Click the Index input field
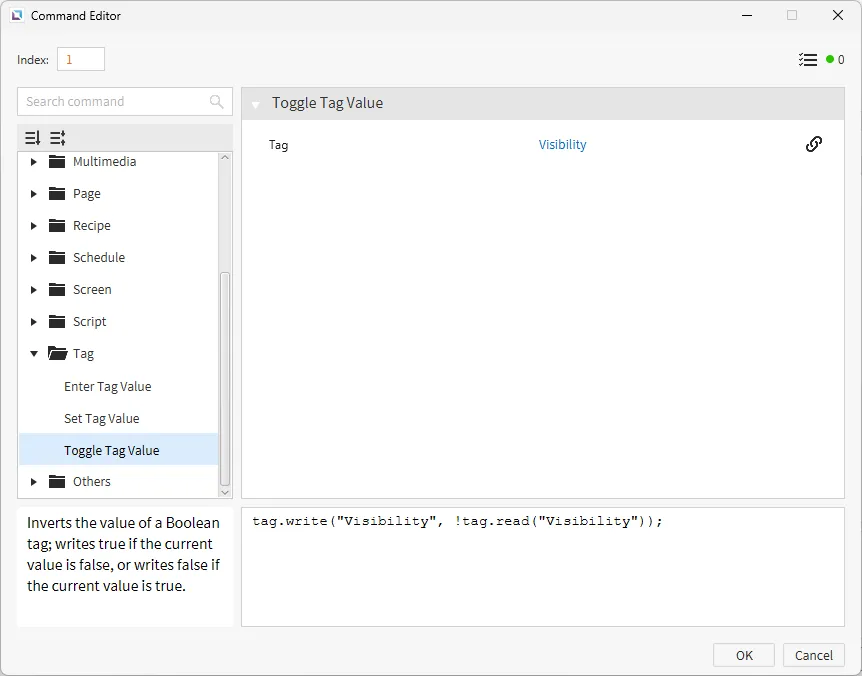This screenshot has width=862, height=676. (80, 60)
